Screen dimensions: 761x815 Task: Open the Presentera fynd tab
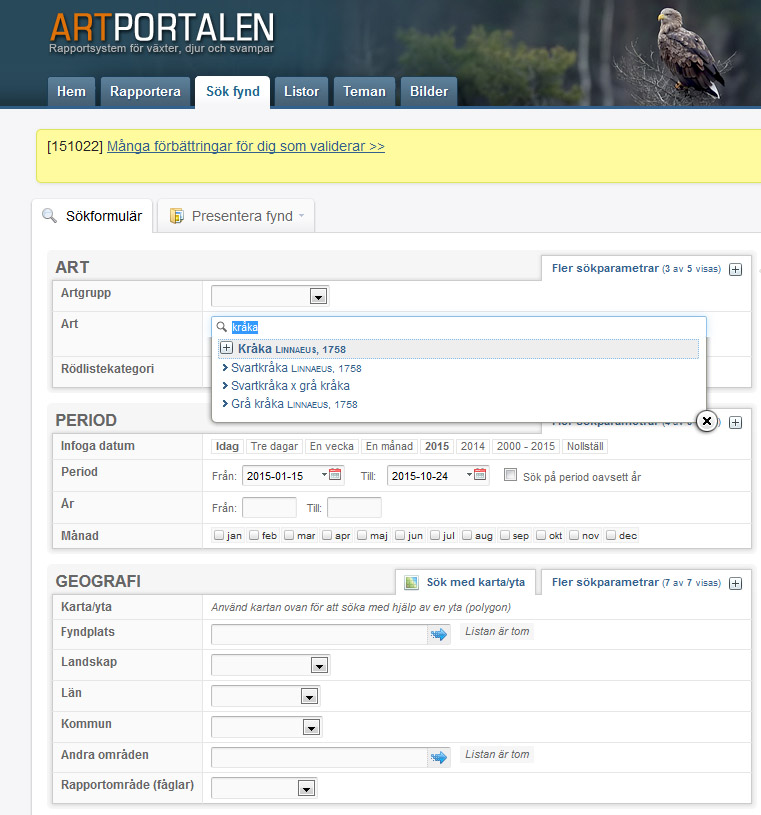[x=236, y=216]
